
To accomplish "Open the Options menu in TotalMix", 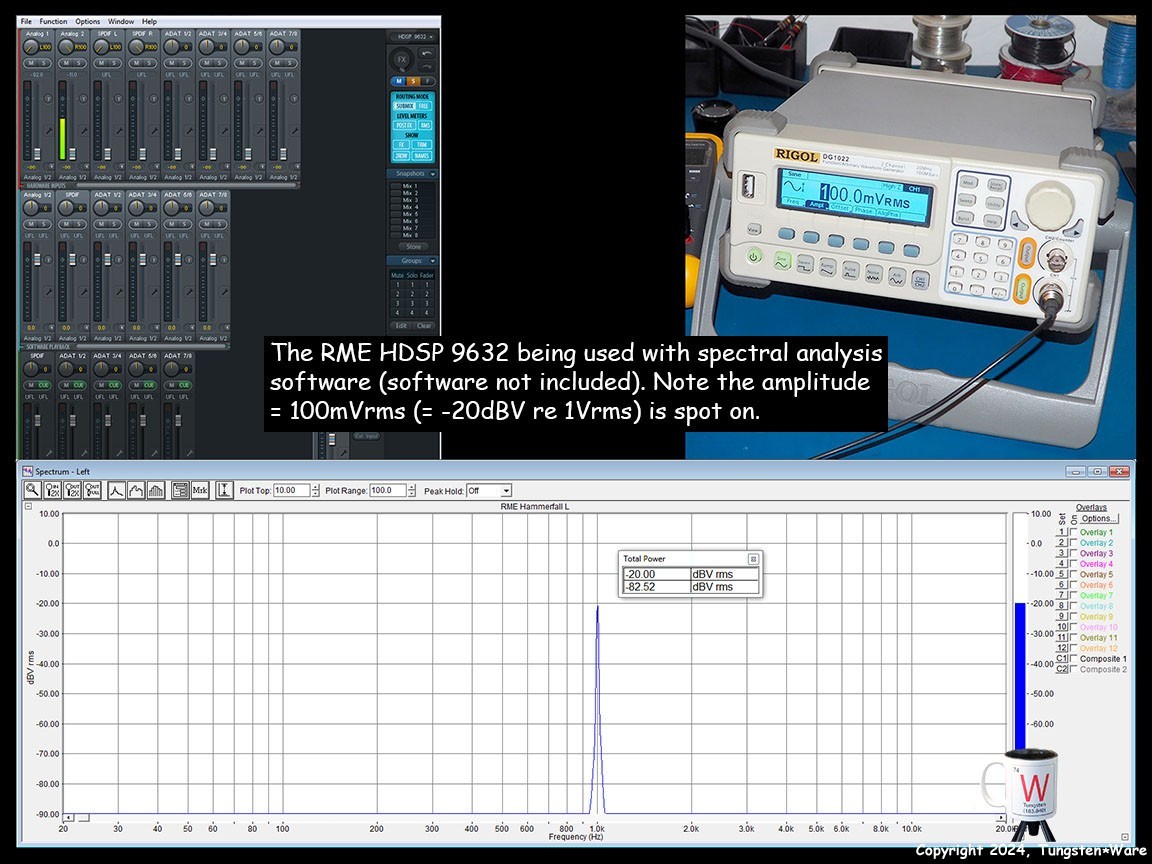I will pos(88,21).
